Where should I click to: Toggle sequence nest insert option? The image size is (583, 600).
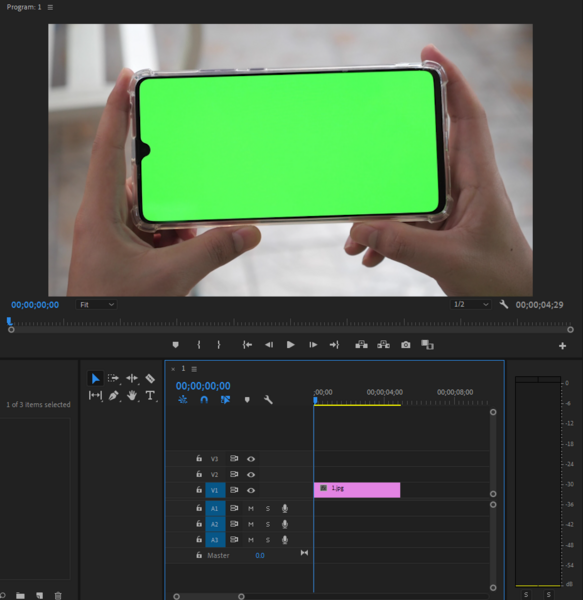click(183, 400)
